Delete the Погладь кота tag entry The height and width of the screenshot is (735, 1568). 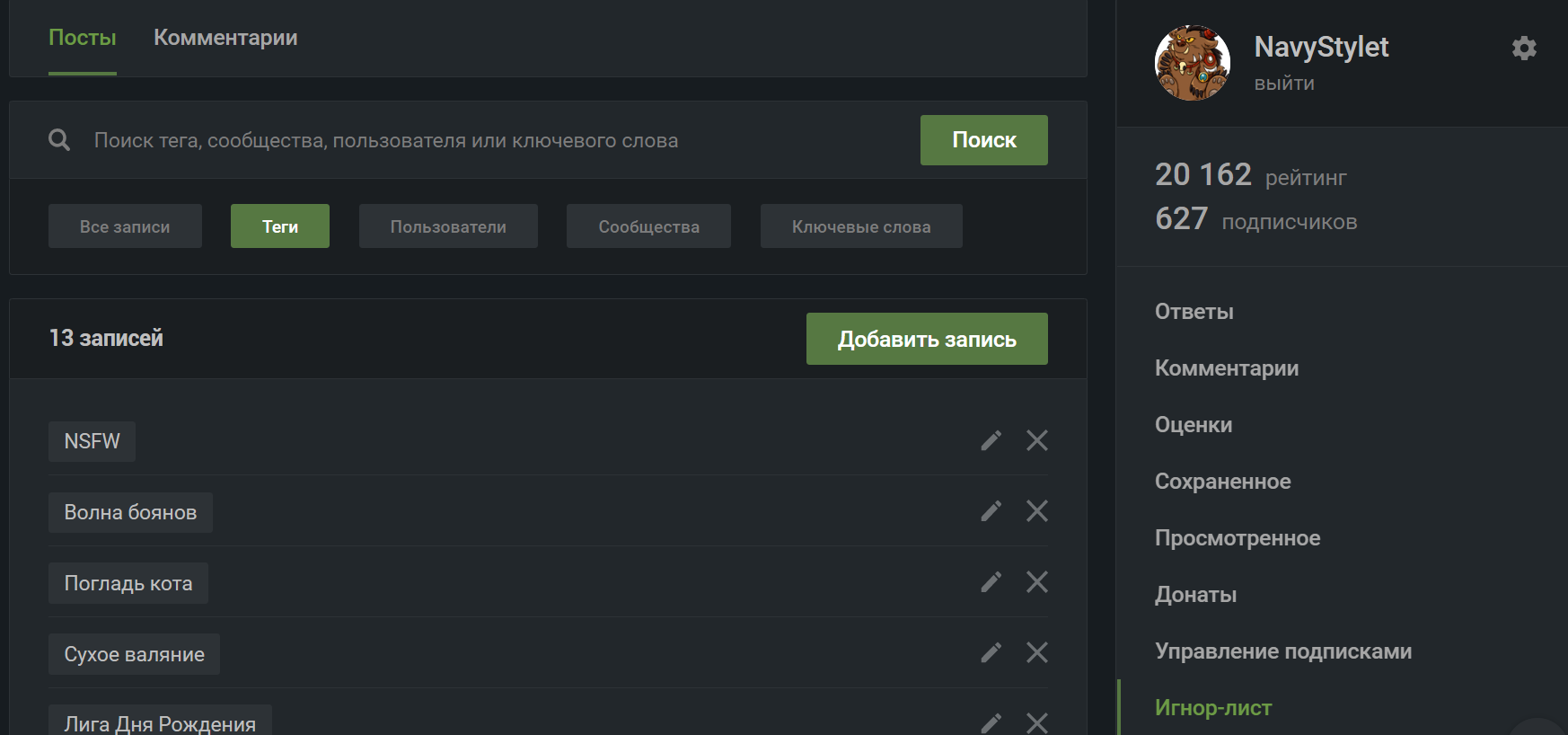(1037, 582)
